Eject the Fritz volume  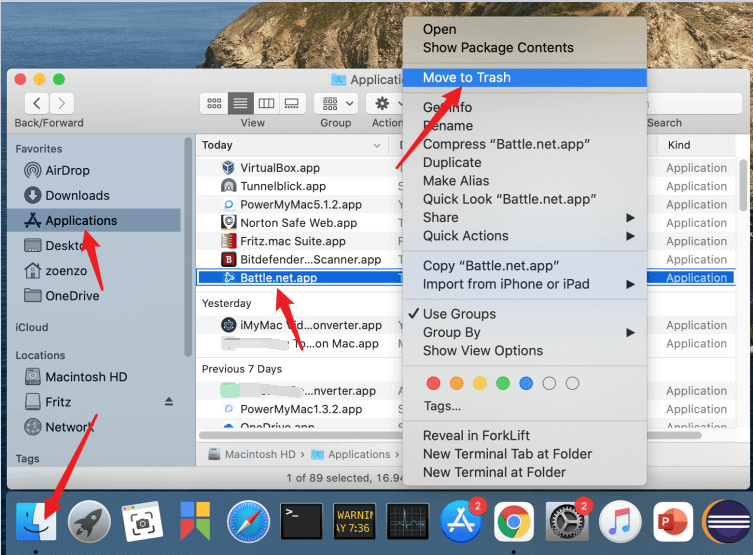(169, 401)
